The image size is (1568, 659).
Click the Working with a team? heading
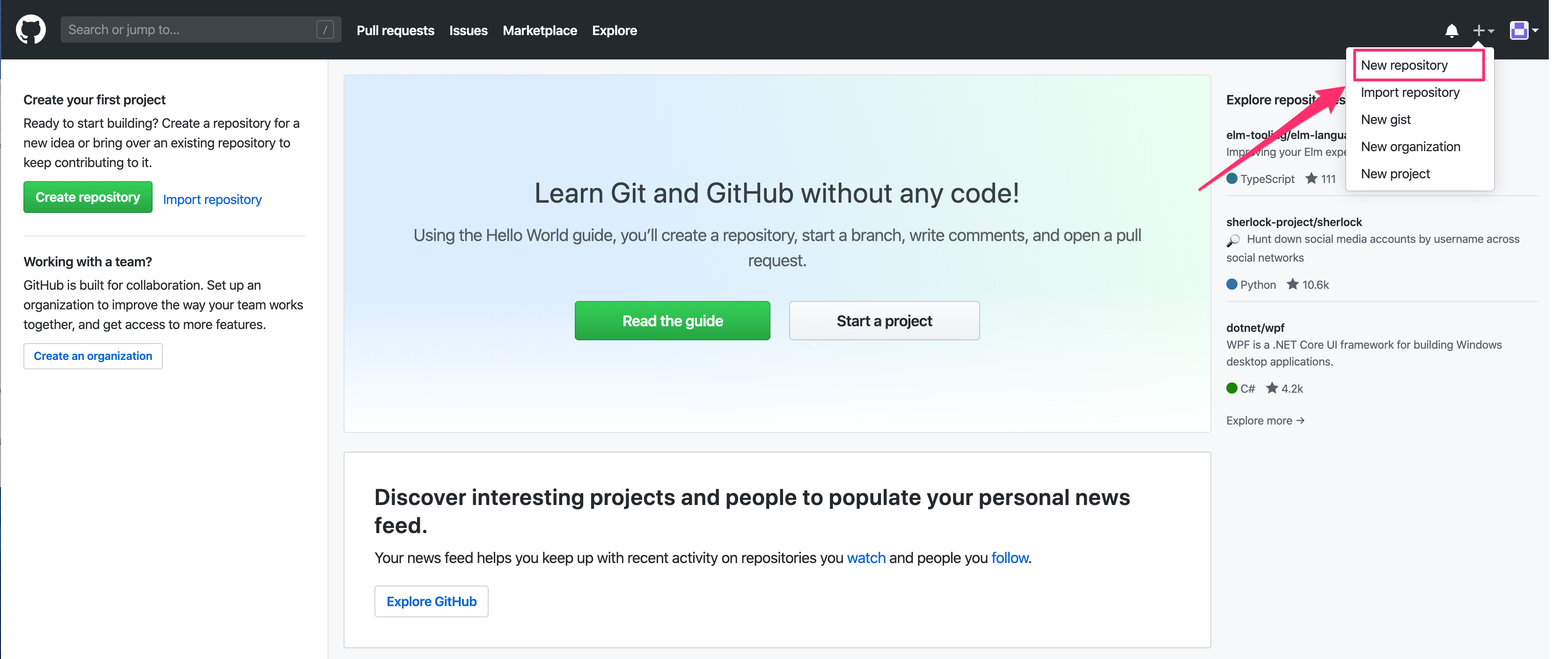click(88, 262)
